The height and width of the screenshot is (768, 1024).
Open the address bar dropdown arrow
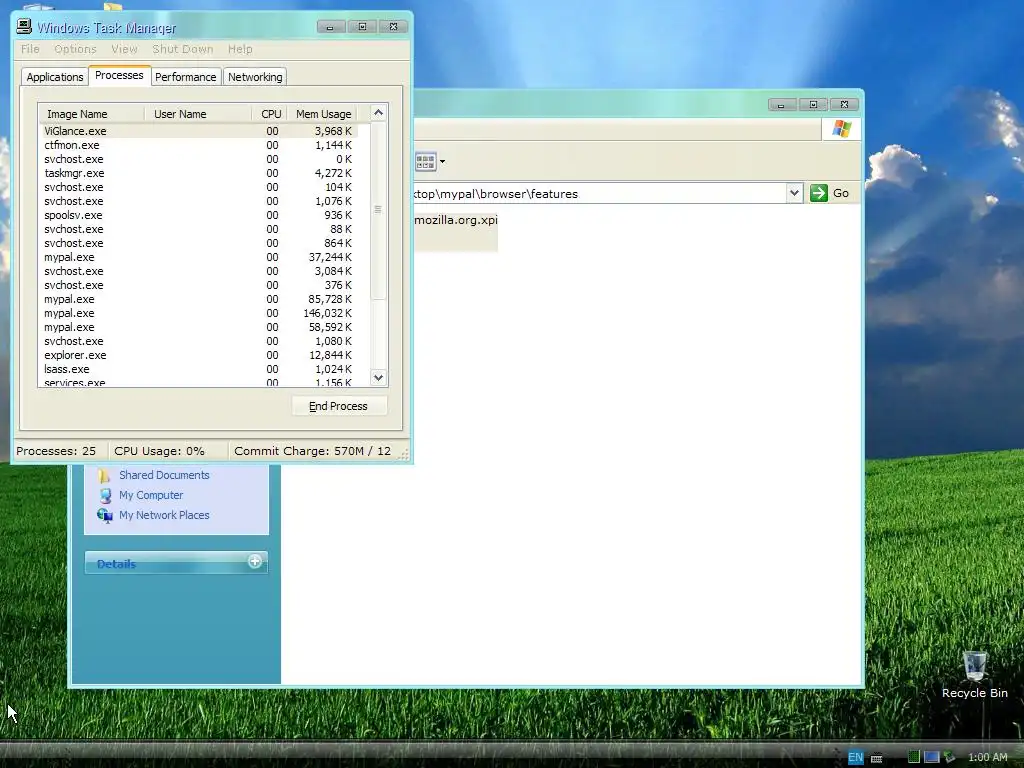click(x=794, y=193)
